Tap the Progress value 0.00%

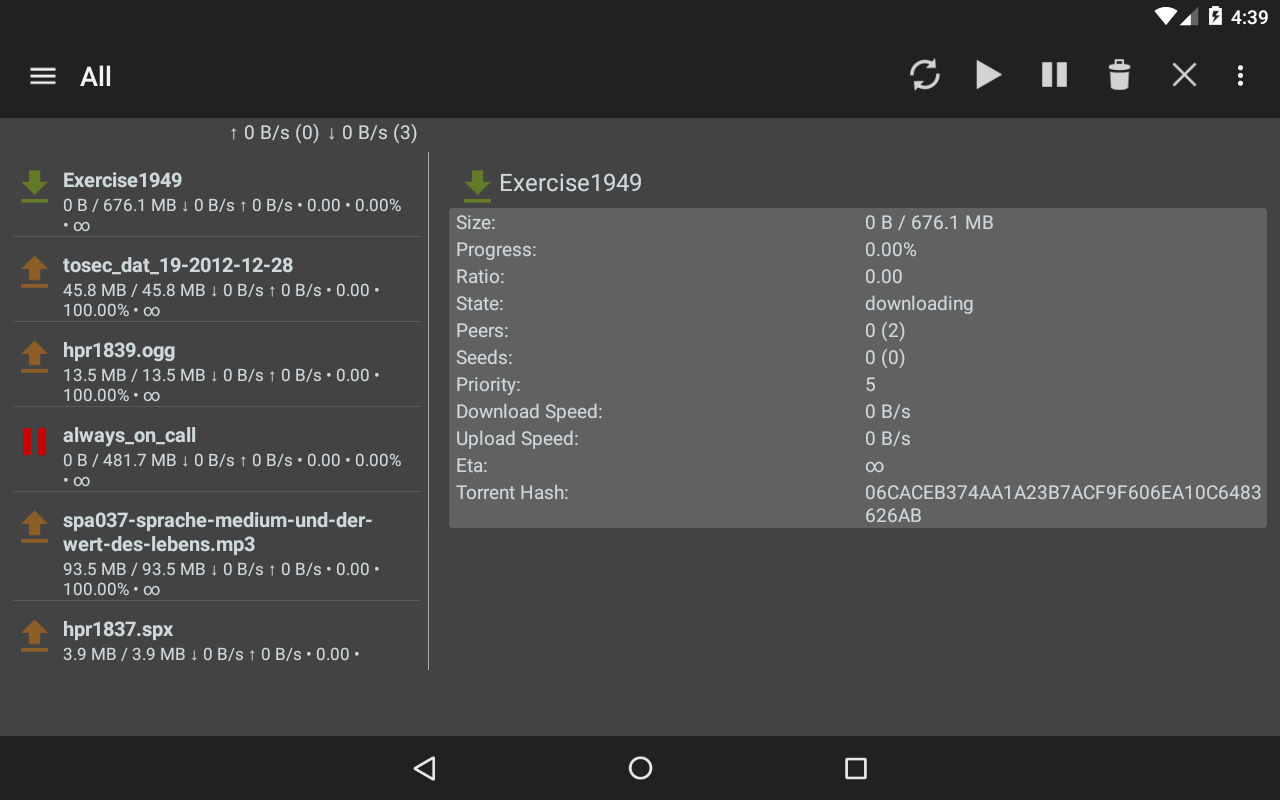(891, 250)
